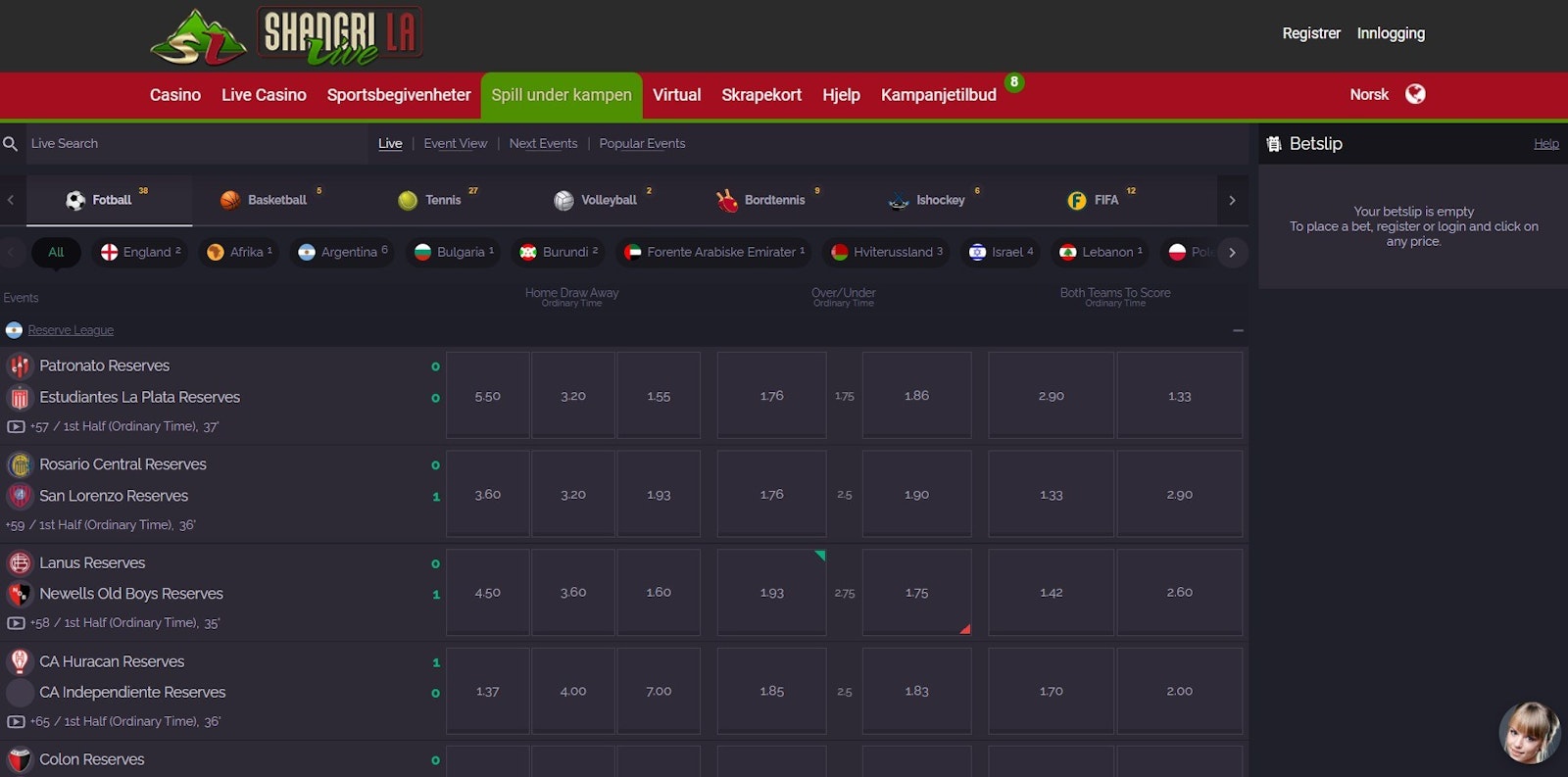The image size is (1568, 777).
Task: Open live stream icon for Patronato match
Action: tap(16, 427)
